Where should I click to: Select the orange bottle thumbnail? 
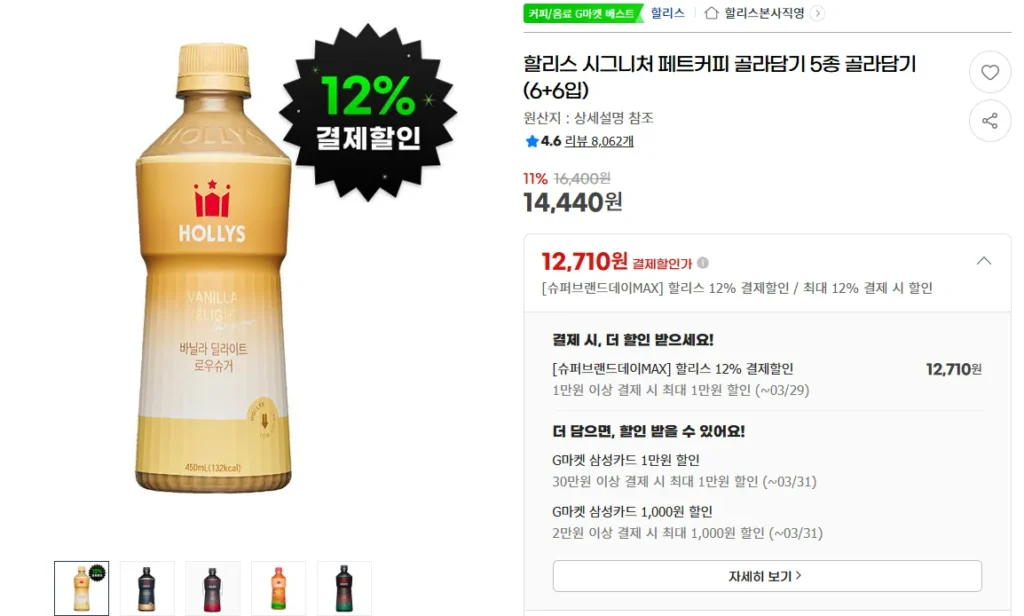(x=279, y=588)
